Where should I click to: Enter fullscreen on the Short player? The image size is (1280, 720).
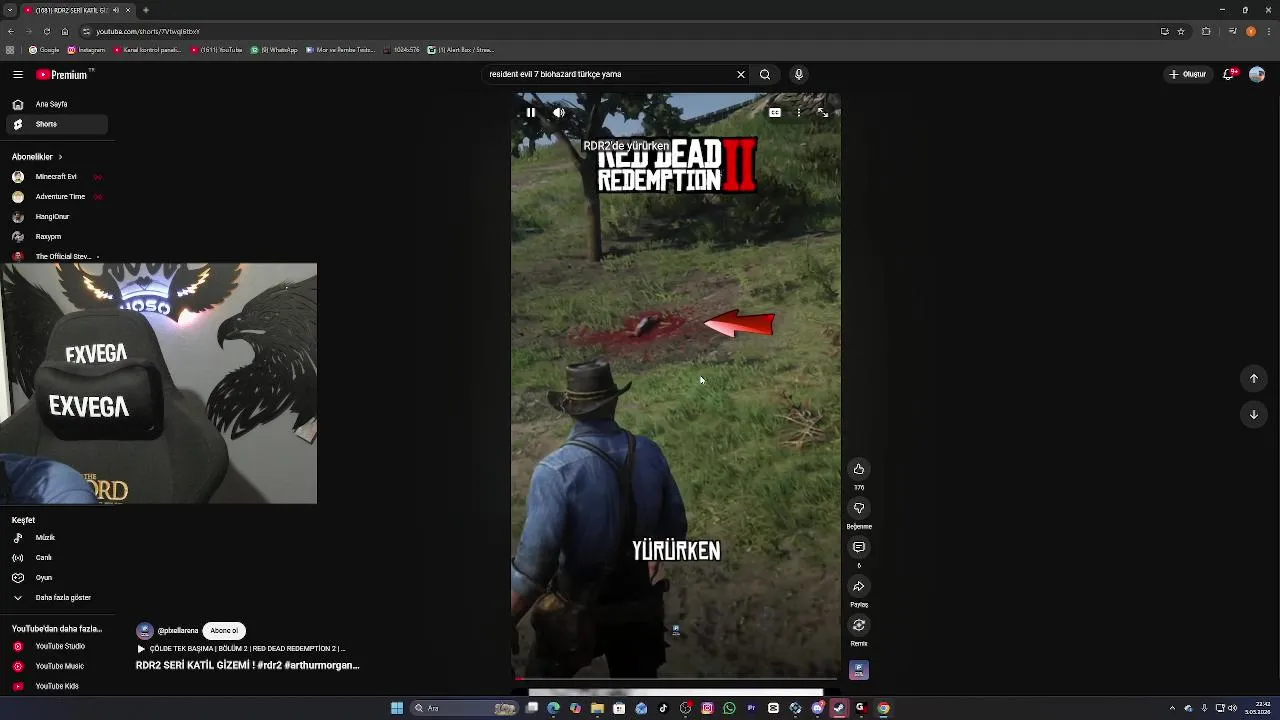[823, 113]
